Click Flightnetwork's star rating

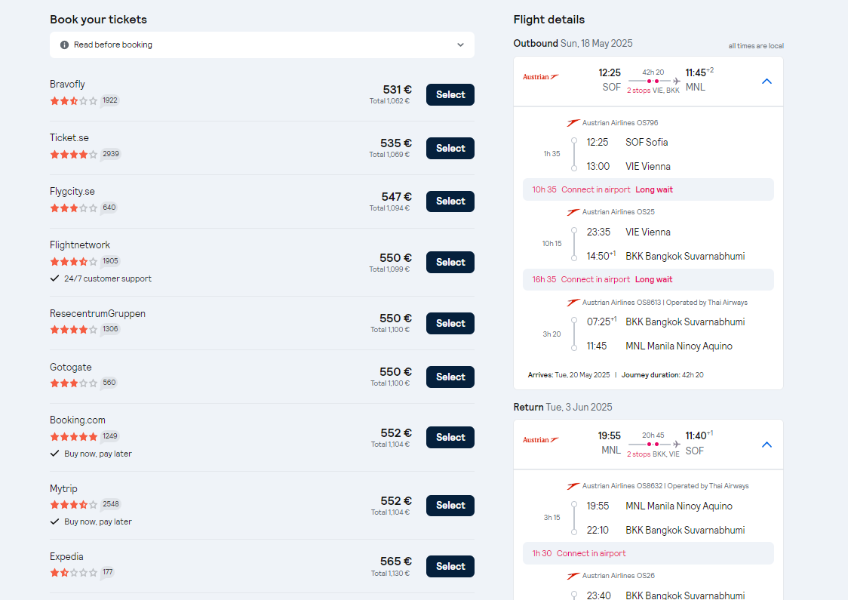pos(74,261)
